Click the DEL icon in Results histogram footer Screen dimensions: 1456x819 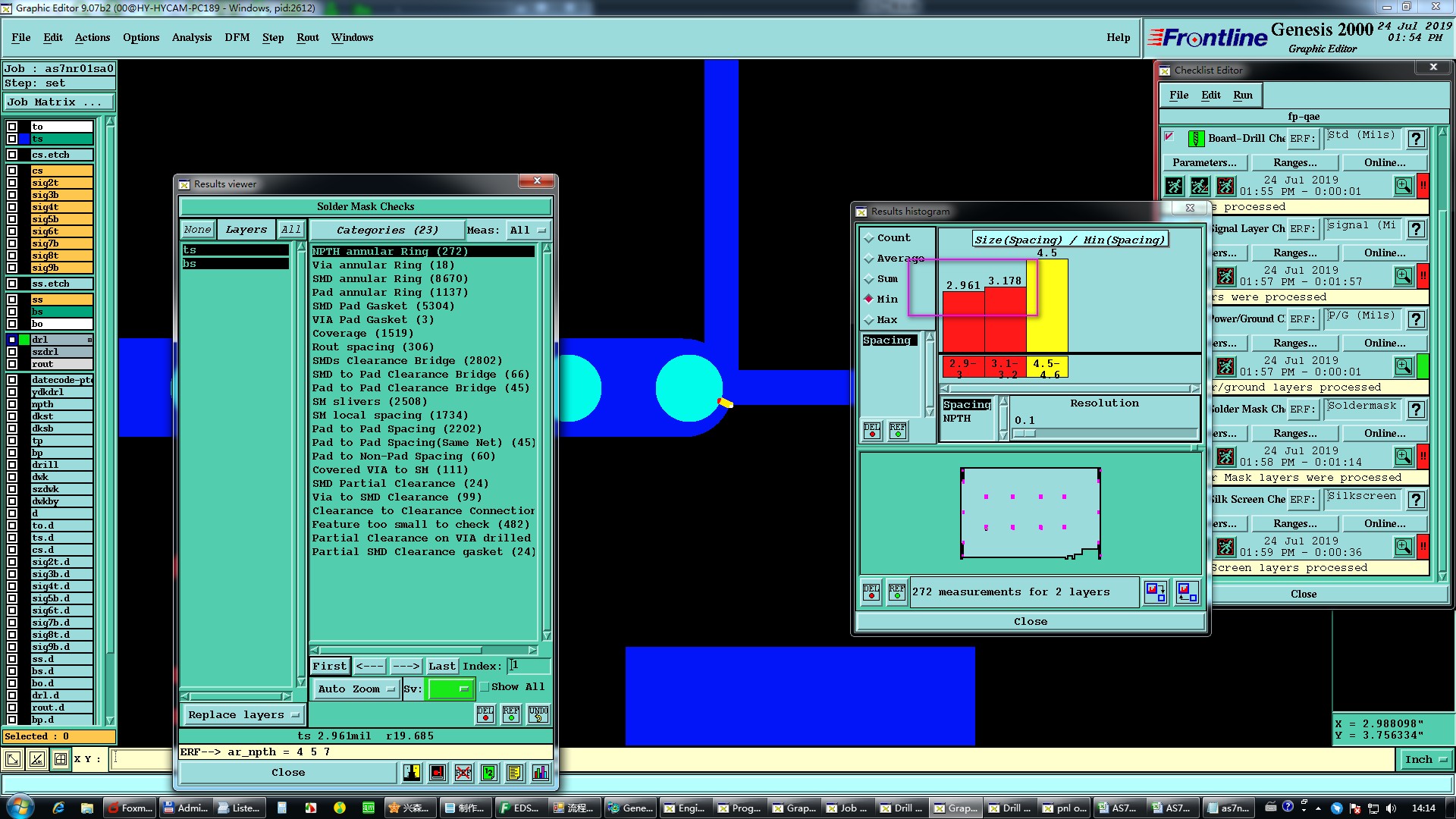coord(871,591)
